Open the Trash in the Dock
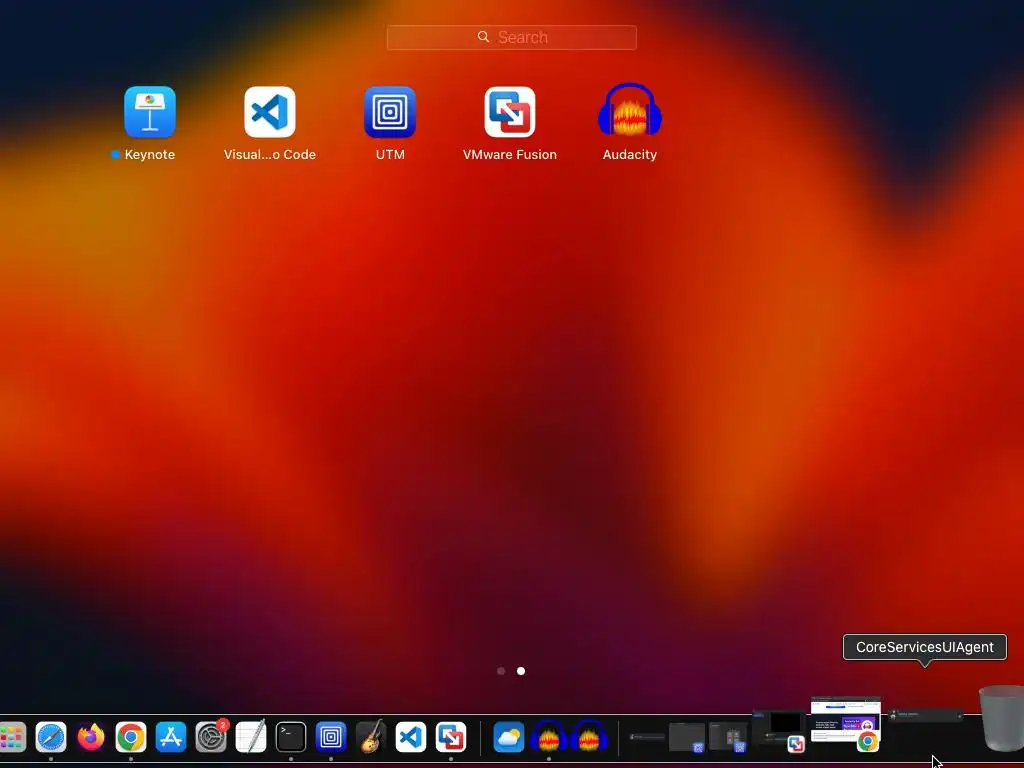The width and height of the screenshot is (1024, 768). tap(1002, 718)
